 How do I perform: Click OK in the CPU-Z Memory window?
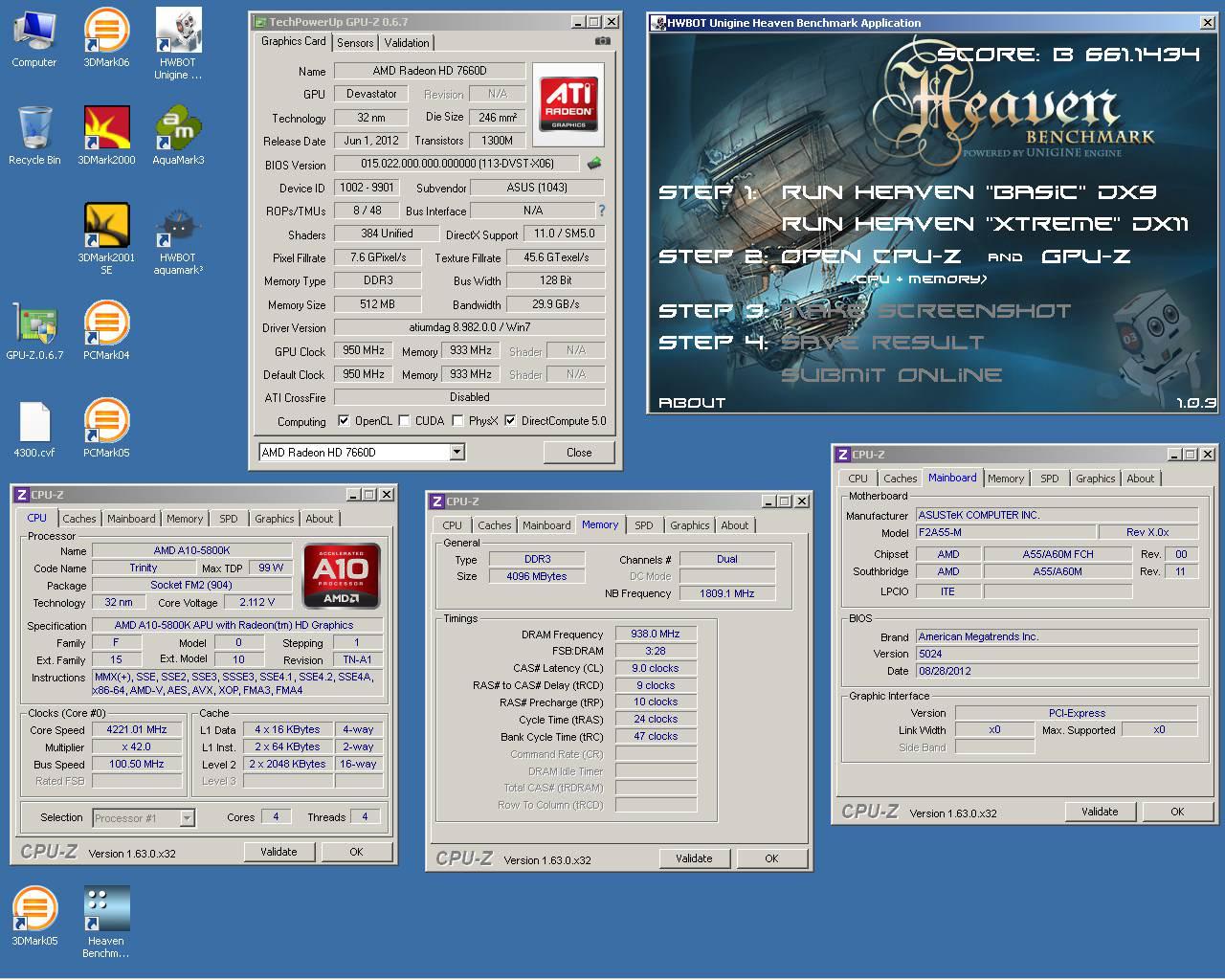pyautogui.click(x=771, y=858)
